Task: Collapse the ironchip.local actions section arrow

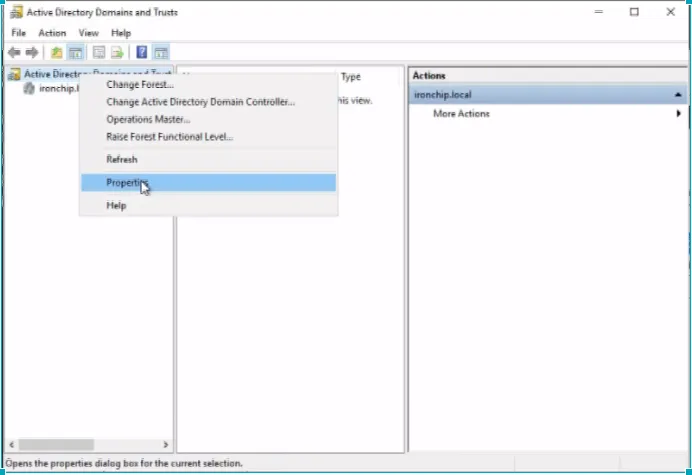Action: tap(678, 95)
